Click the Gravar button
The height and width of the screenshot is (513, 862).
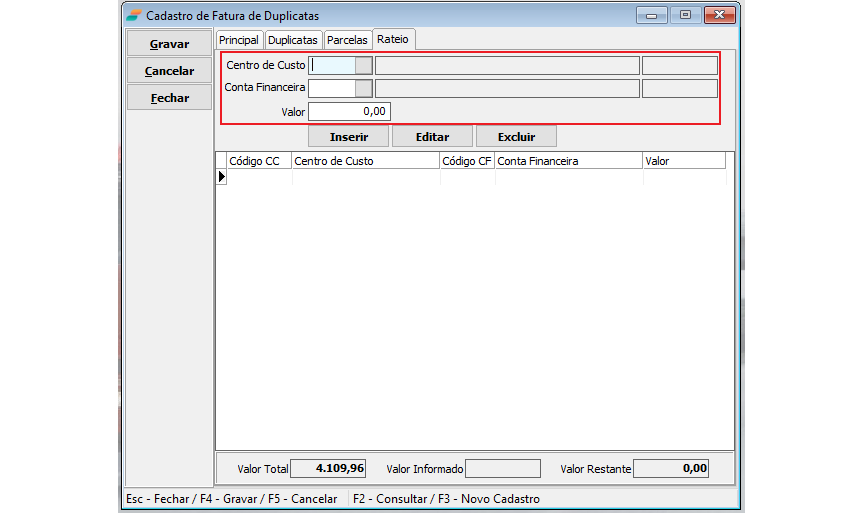point(169,44)
